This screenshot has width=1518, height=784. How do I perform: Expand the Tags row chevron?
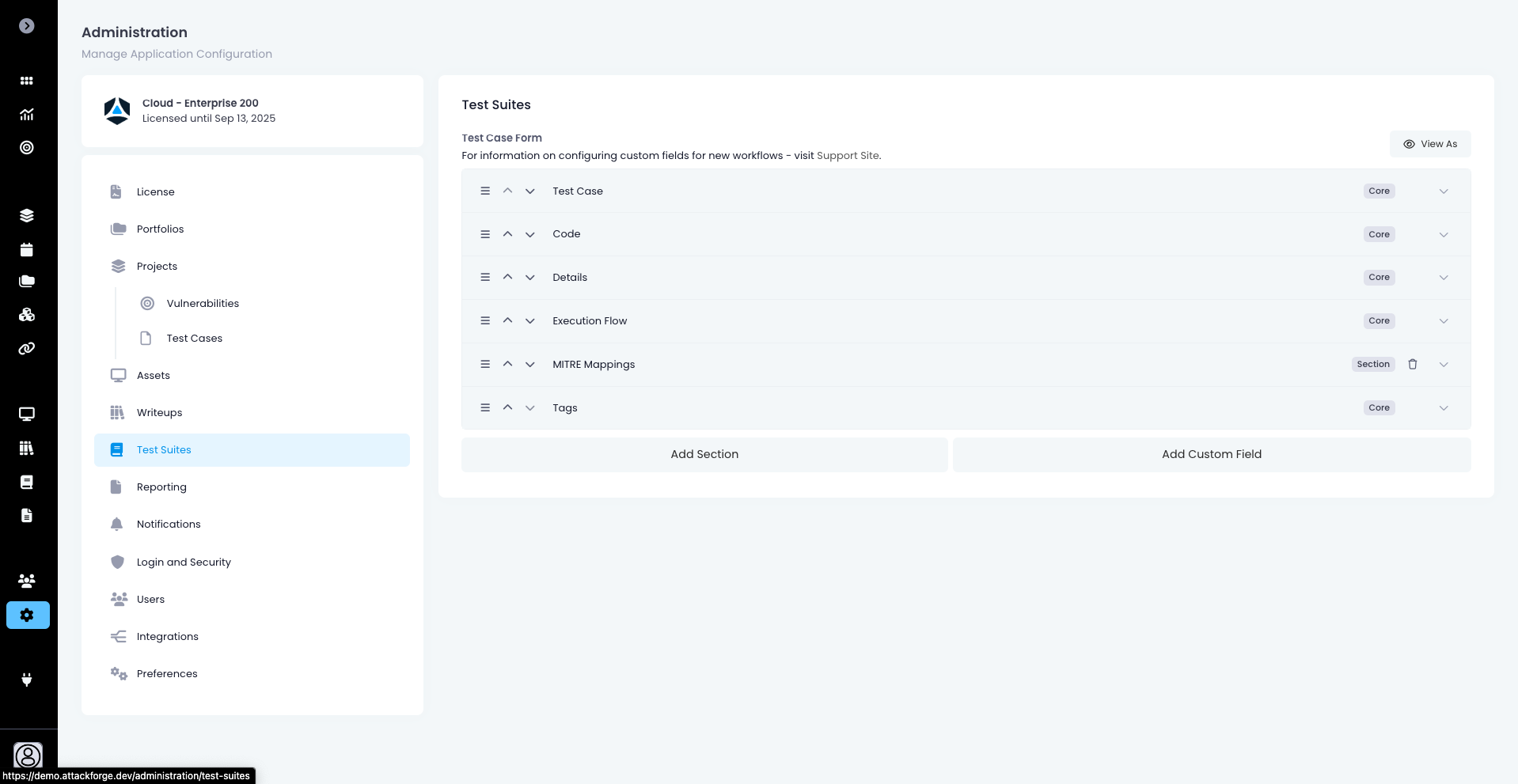click(x=1443, y=408)
